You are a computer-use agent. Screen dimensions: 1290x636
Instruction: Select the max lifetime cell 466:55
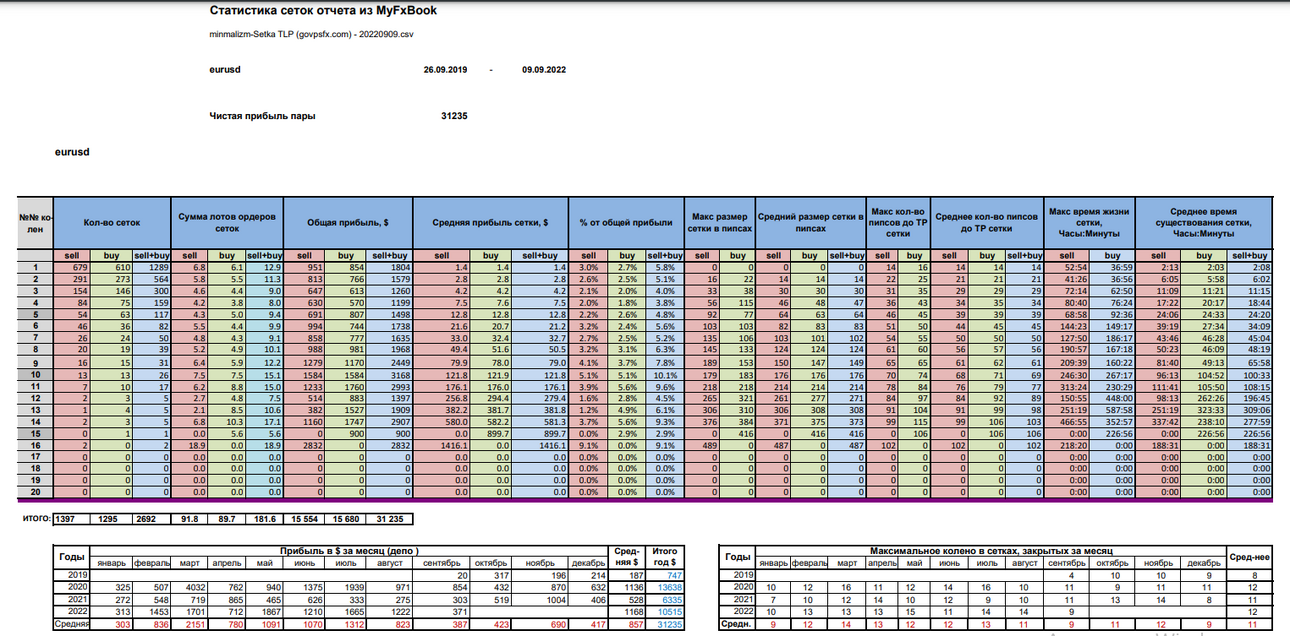[x=1068, y=421]
